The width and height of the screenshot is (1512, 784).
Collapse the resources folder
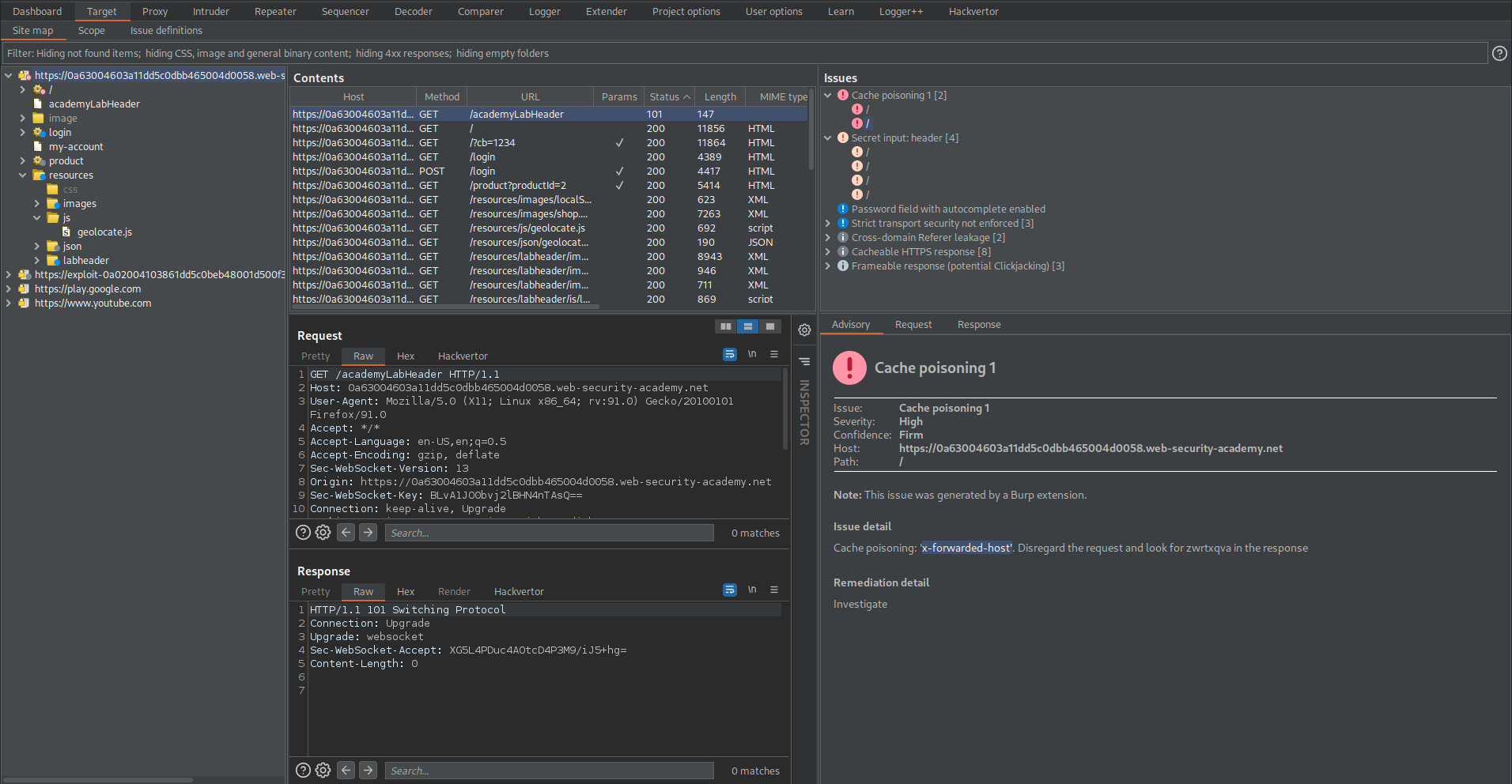click(x=23, y=175)
